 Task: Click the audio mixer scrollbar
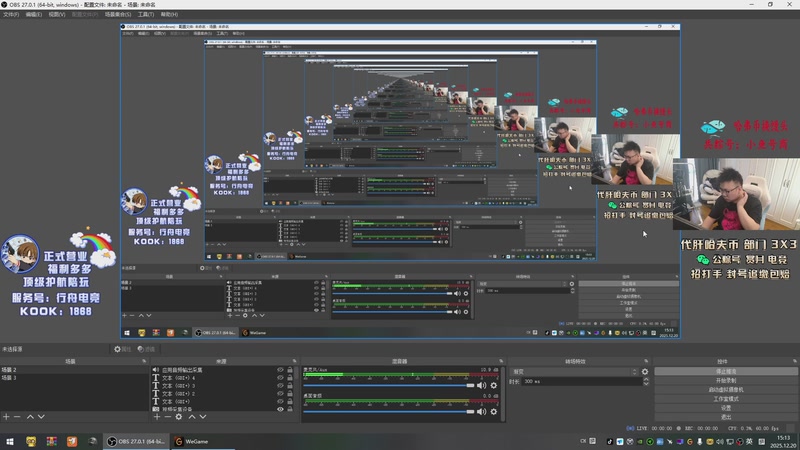pyautogui.click(x=503, y=393)
